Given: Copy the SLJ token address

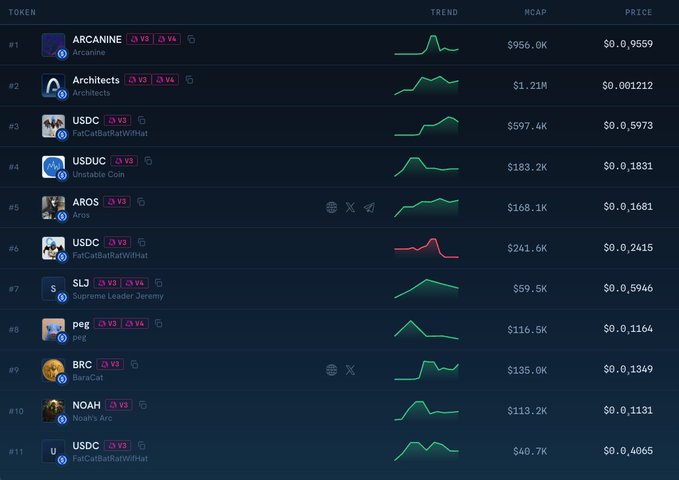Looking at the screenshot, I should (159, 283).
